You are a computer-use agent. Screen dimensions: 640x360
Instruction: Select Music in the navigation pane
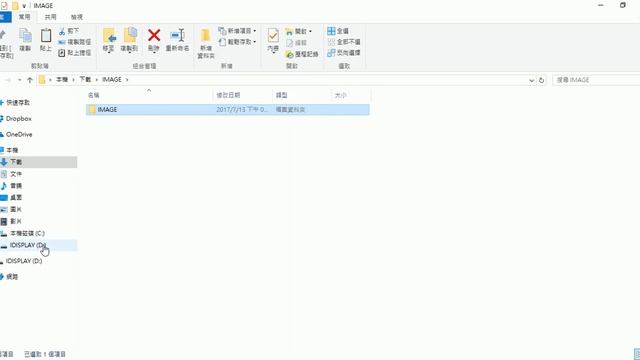click(16, 186)
